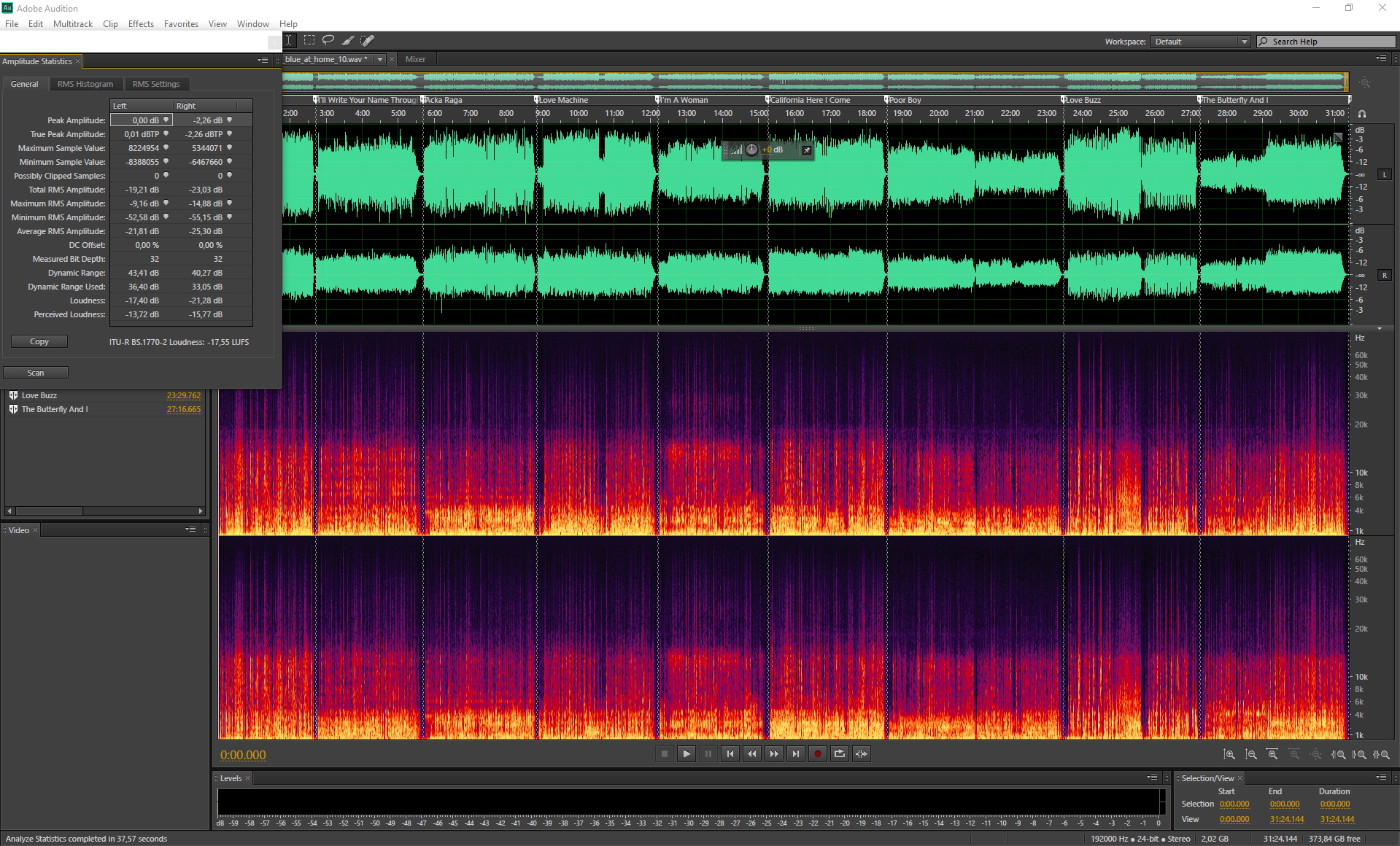Screen dimensions: 1400x846
Task: Click the Stop transport button
Action: 664,754
